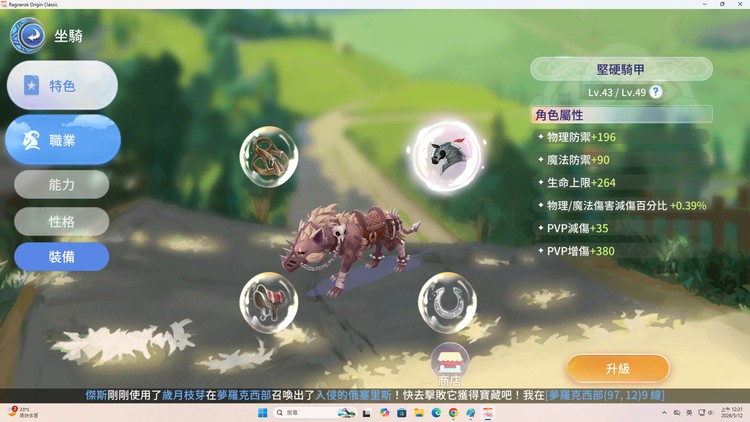Click the 角色屬性 header
The width and height of the screenshot is (750, 422).
[621, 115]
